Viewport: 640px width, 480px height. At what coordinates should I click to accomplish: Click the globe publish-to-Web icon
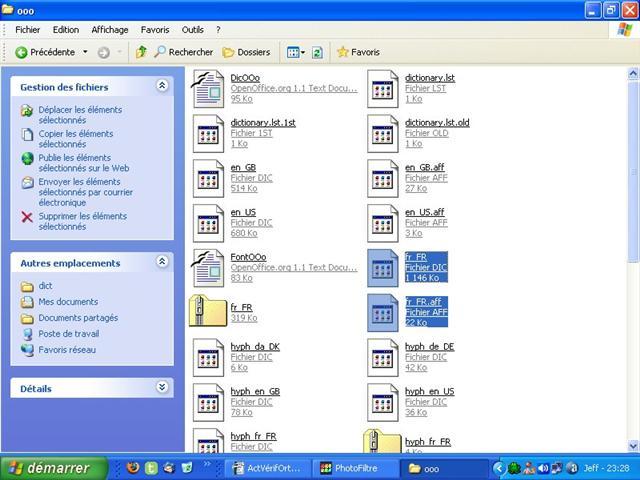click(27, 158)
